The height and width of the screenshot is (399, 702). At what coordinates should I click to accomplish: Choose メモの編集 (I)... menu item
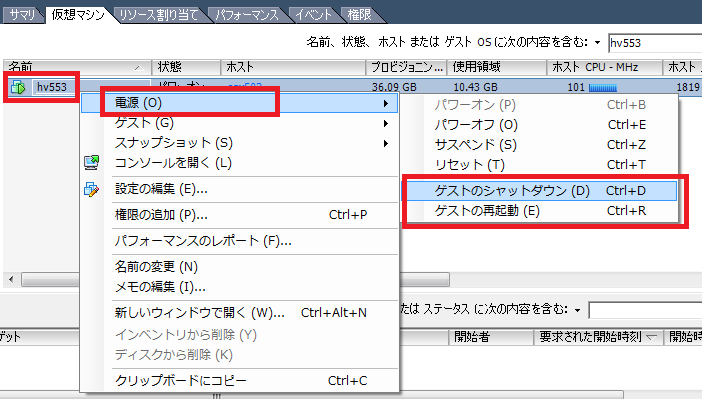coord(240,287)
